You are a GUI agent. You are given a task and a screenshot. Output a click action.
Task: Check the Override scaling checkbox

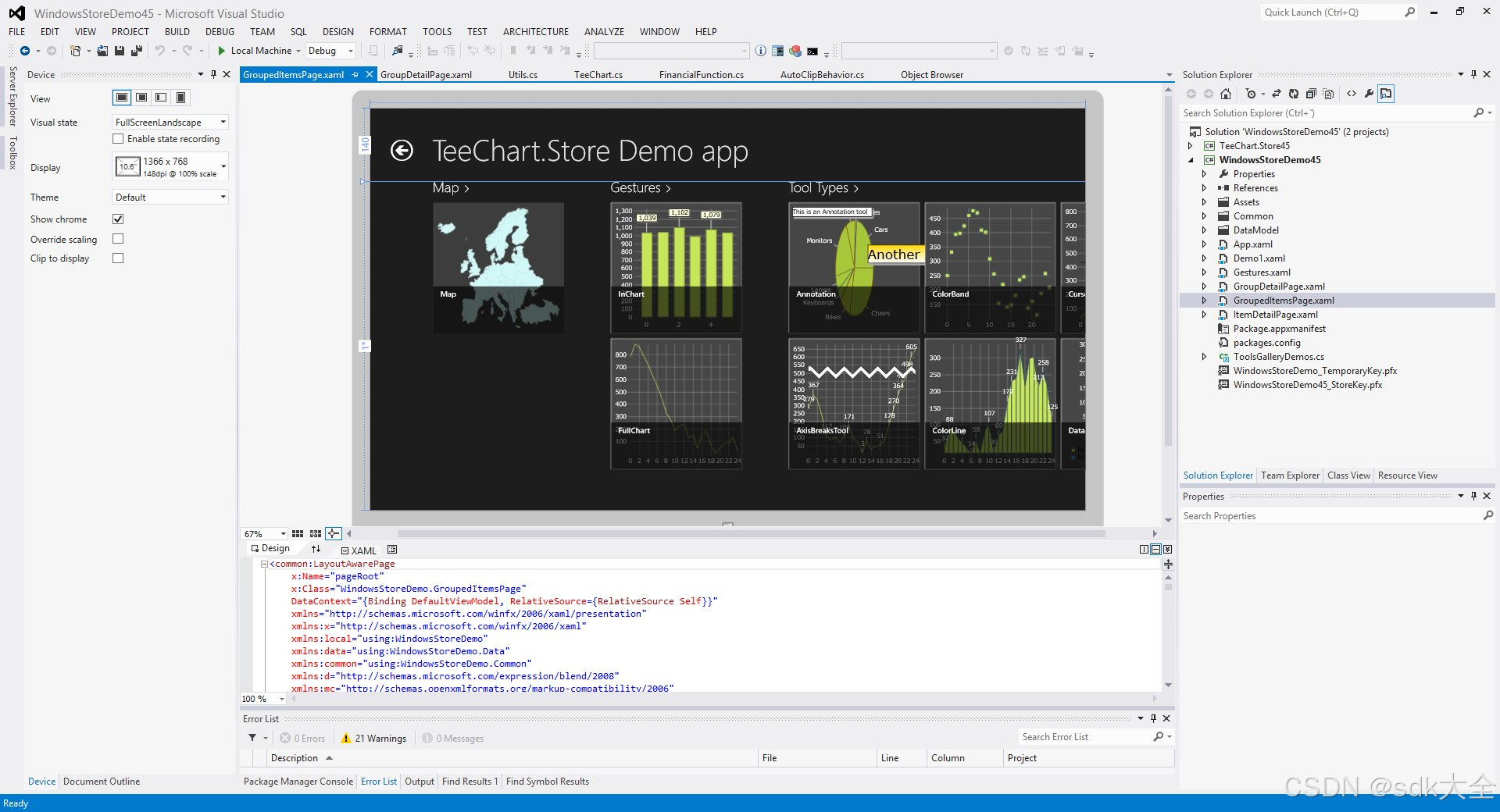(118, 239)
